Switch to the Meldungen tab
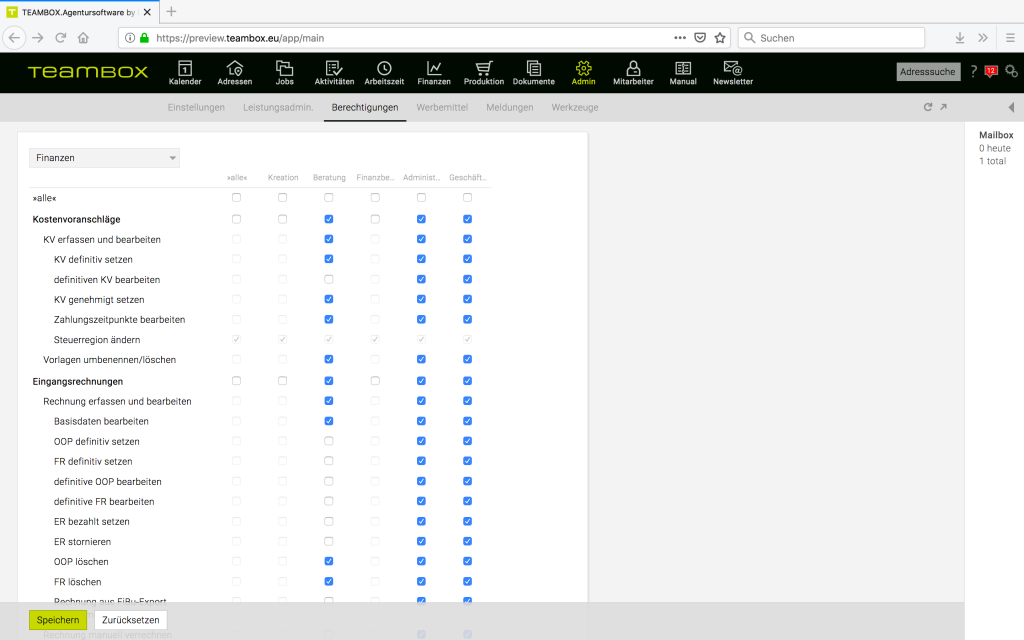This screenshot has width=1024, height=640. point(510,107)
